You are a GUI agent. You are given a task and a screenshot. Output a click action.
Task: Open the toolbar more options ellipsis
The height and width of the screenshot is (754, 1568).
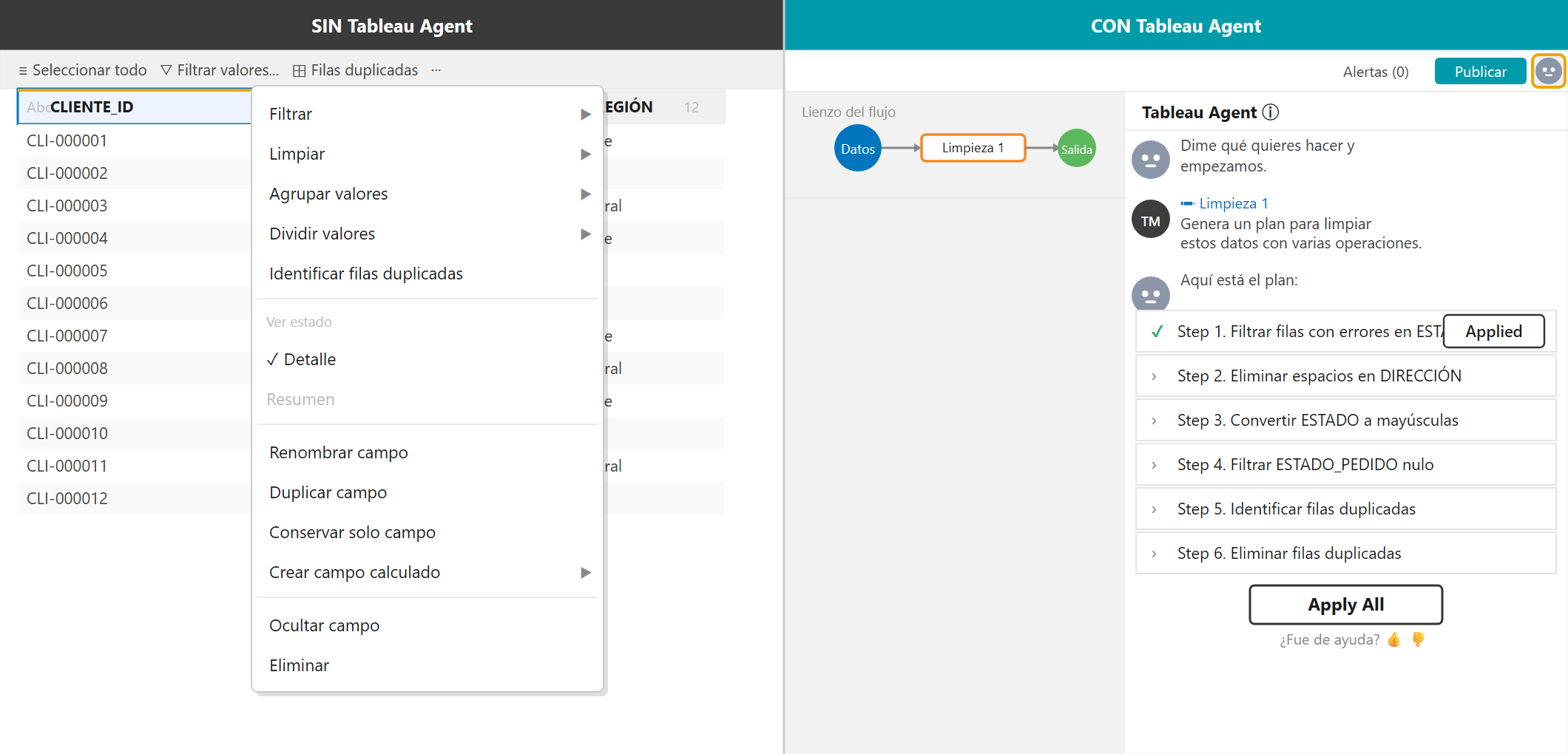(436, 70)
